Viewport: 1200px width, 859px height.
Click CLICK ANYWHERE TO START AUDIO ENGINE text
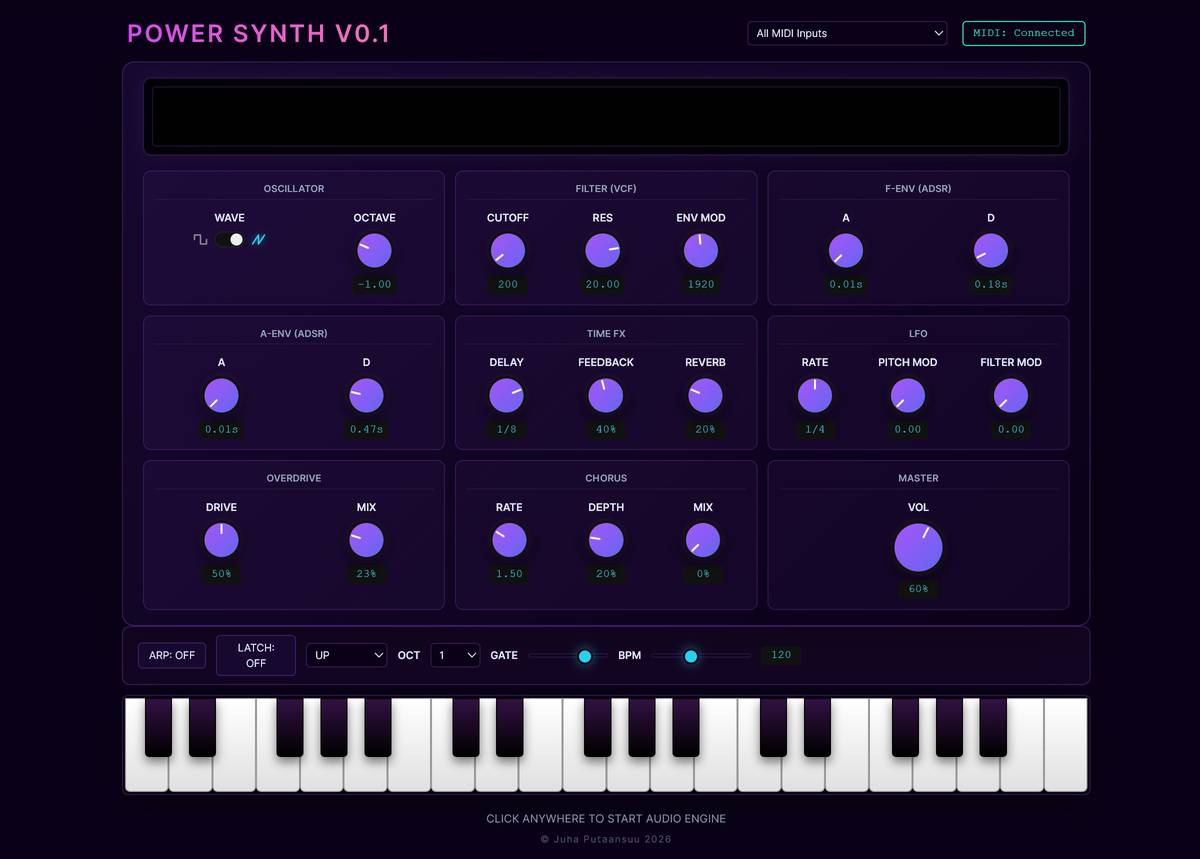pos(605,818)
